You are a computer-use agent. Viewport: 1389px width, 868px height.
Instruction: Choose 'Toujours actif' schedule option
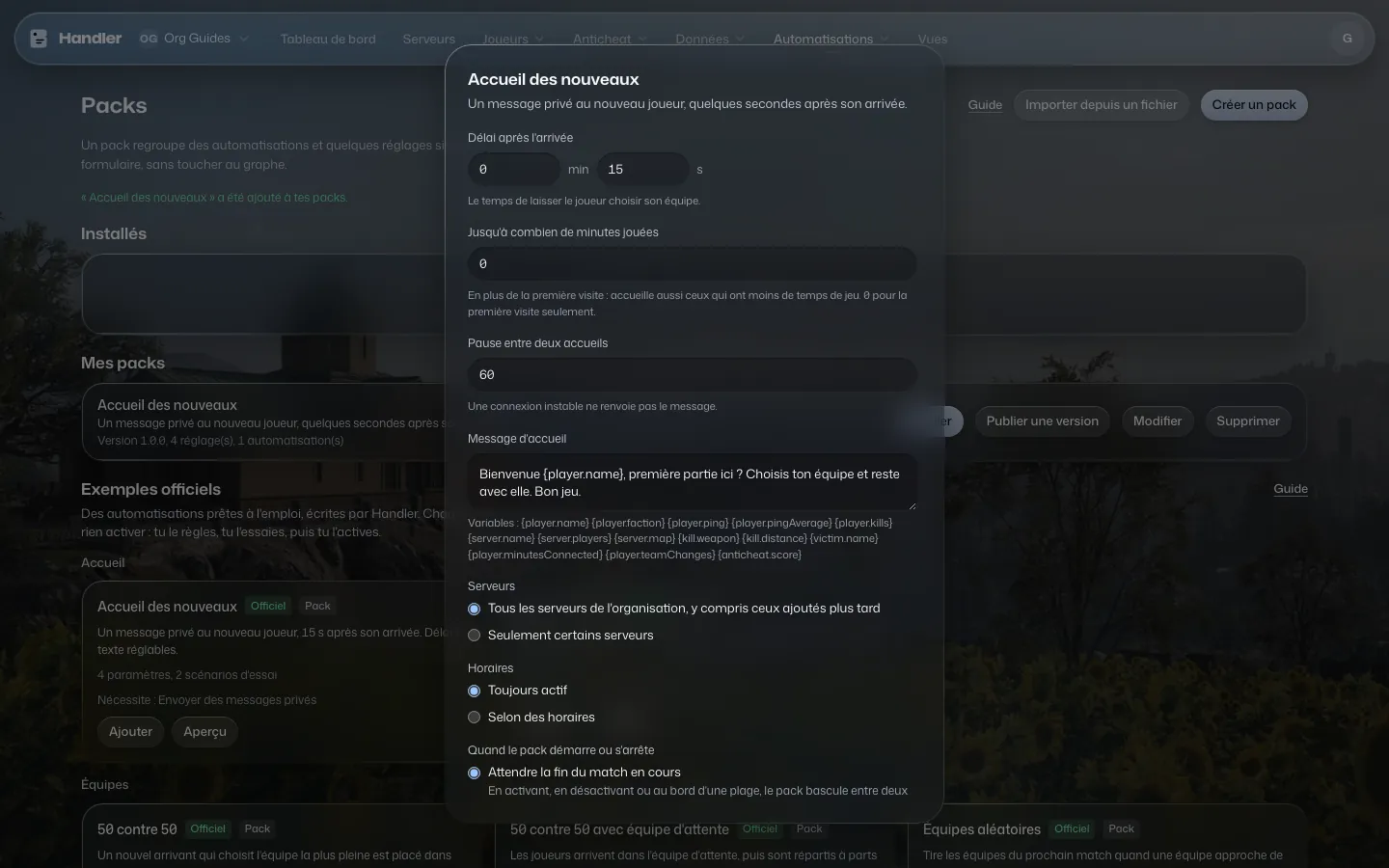(x=474, y=691)
